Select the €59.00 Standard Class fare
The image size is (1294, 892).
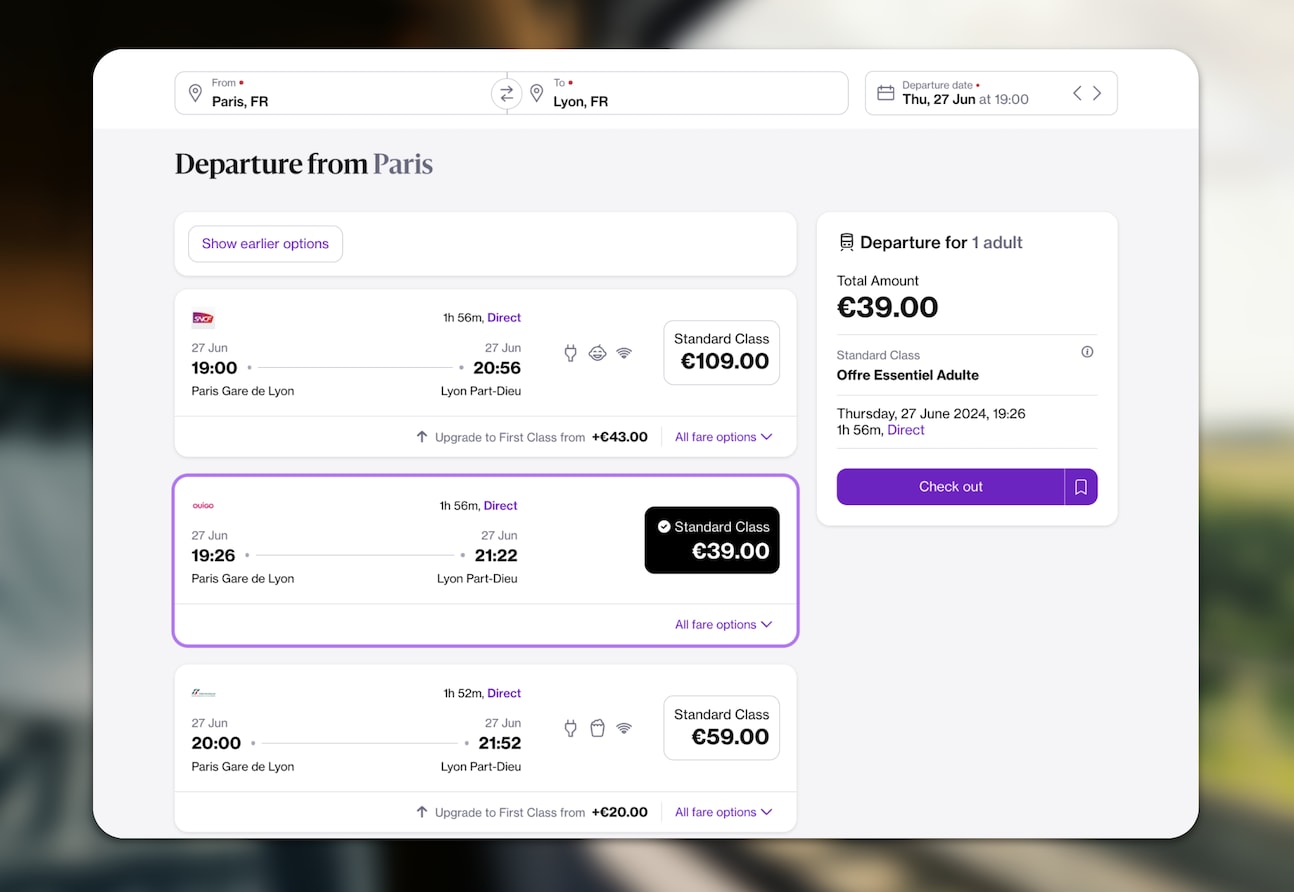[721, 727]
